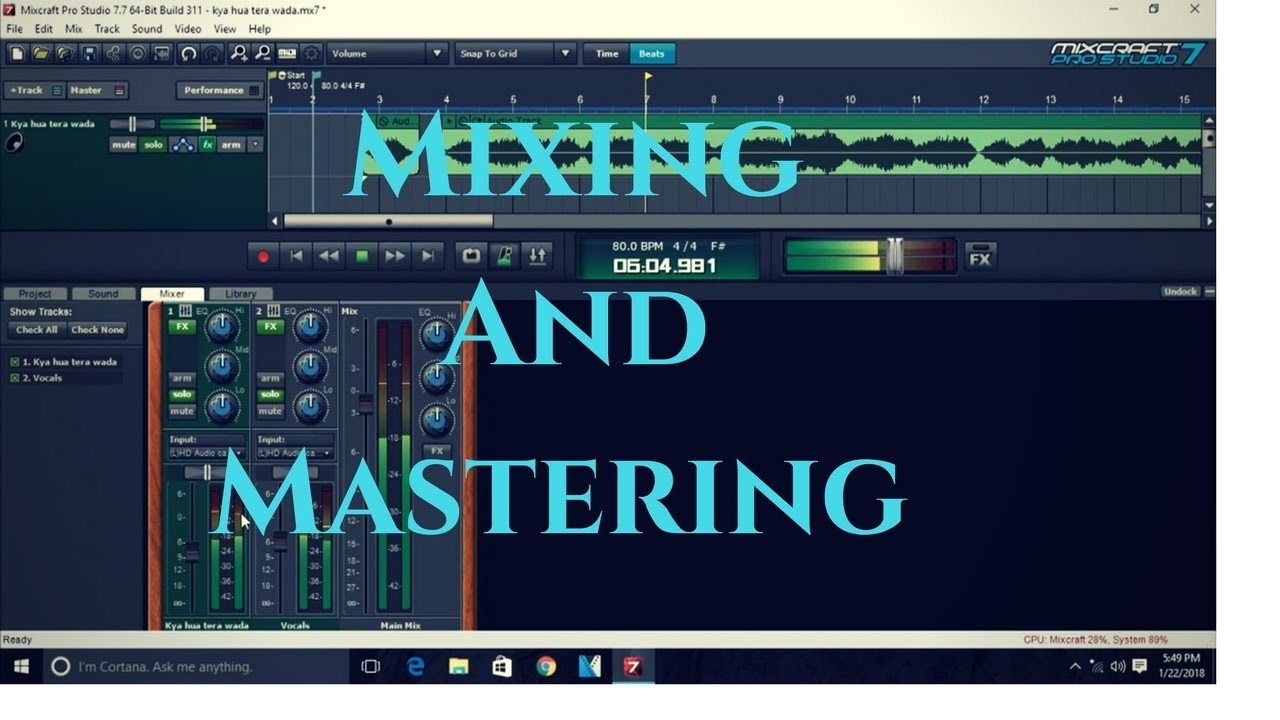This screenshot has width=1280, height=720.
Task: Uncheck 1. Kya hua tera wada checkbox
Action: (x=15, y=362)
